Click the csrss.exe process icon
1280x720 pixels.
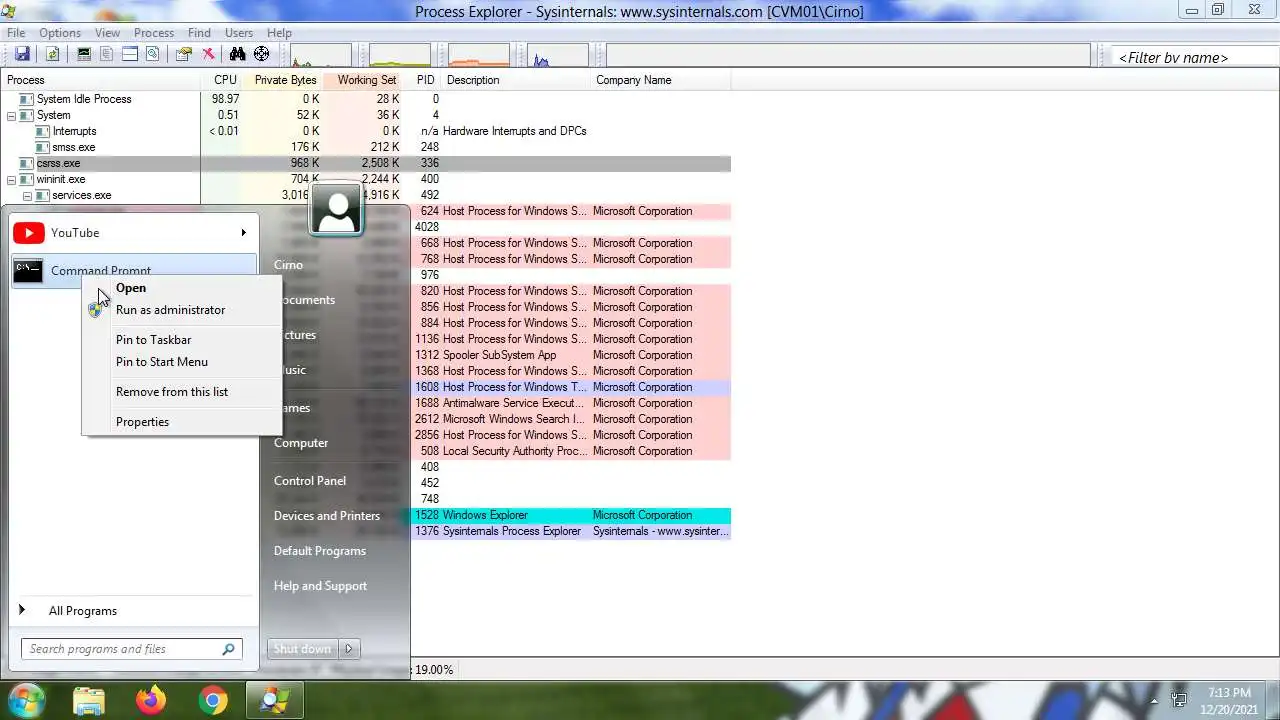click(27, 163)
